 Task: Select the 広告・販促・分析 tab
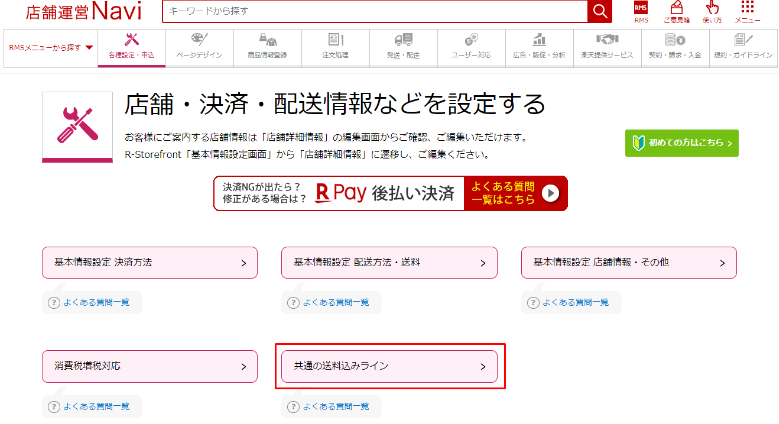(x=540, y=48)
